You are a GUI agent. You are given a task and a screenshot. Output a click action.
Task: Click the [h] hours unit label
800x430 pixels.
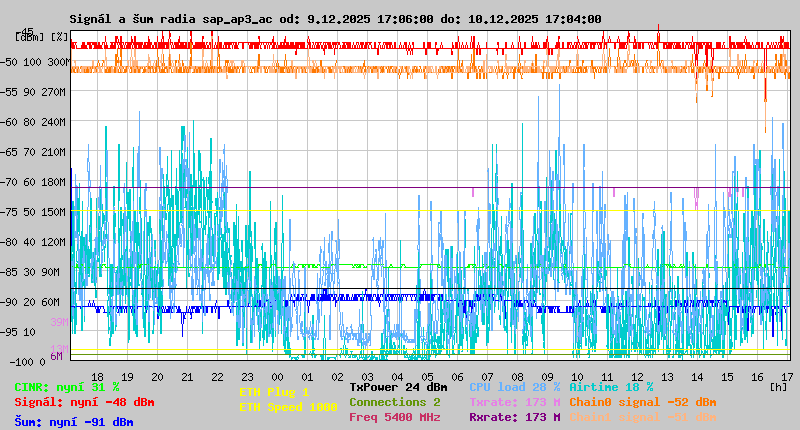pos(778,387)
